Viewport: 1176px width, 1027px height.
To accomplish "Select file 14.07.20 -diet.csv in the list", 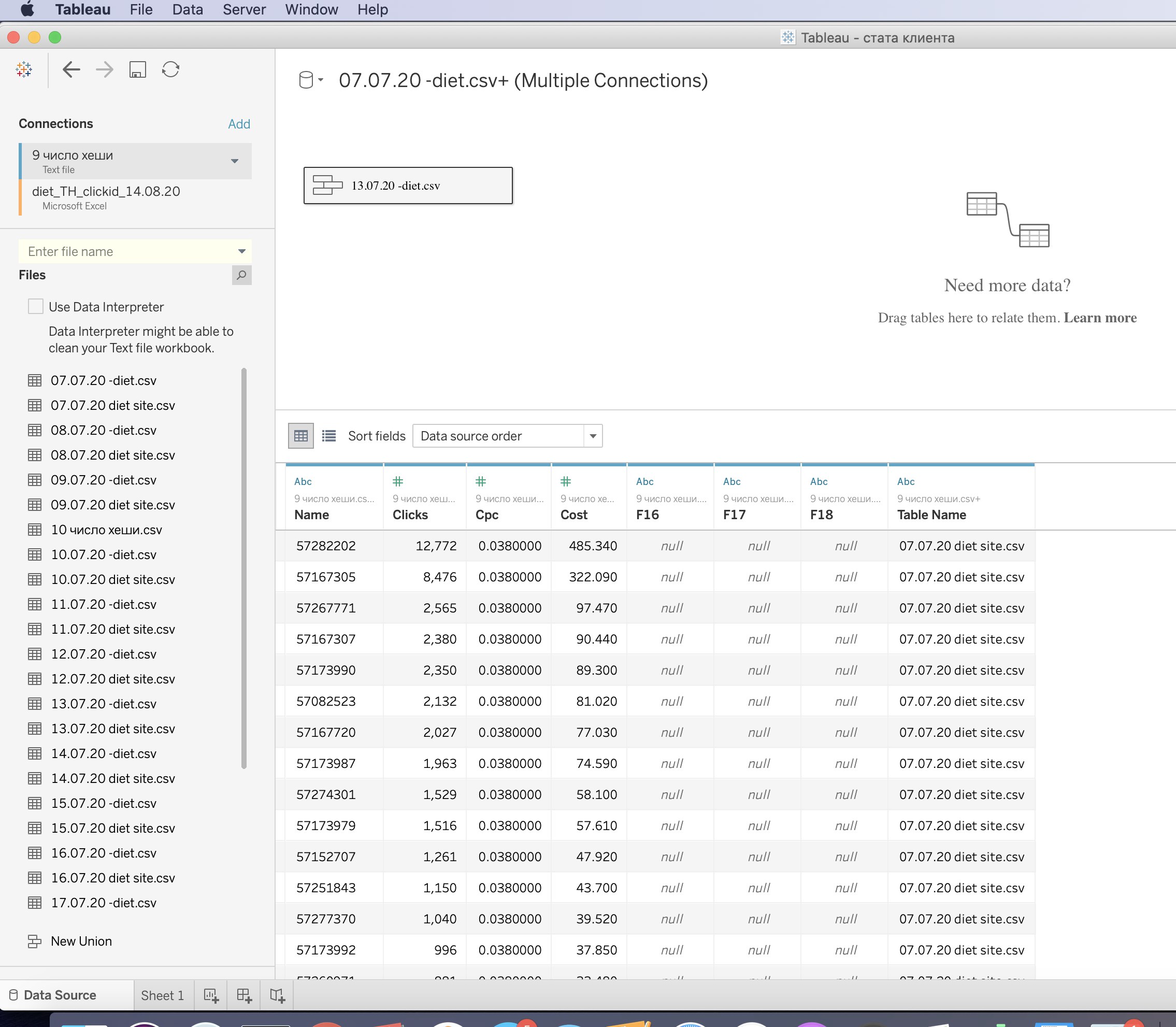I will tap(104, 753).
